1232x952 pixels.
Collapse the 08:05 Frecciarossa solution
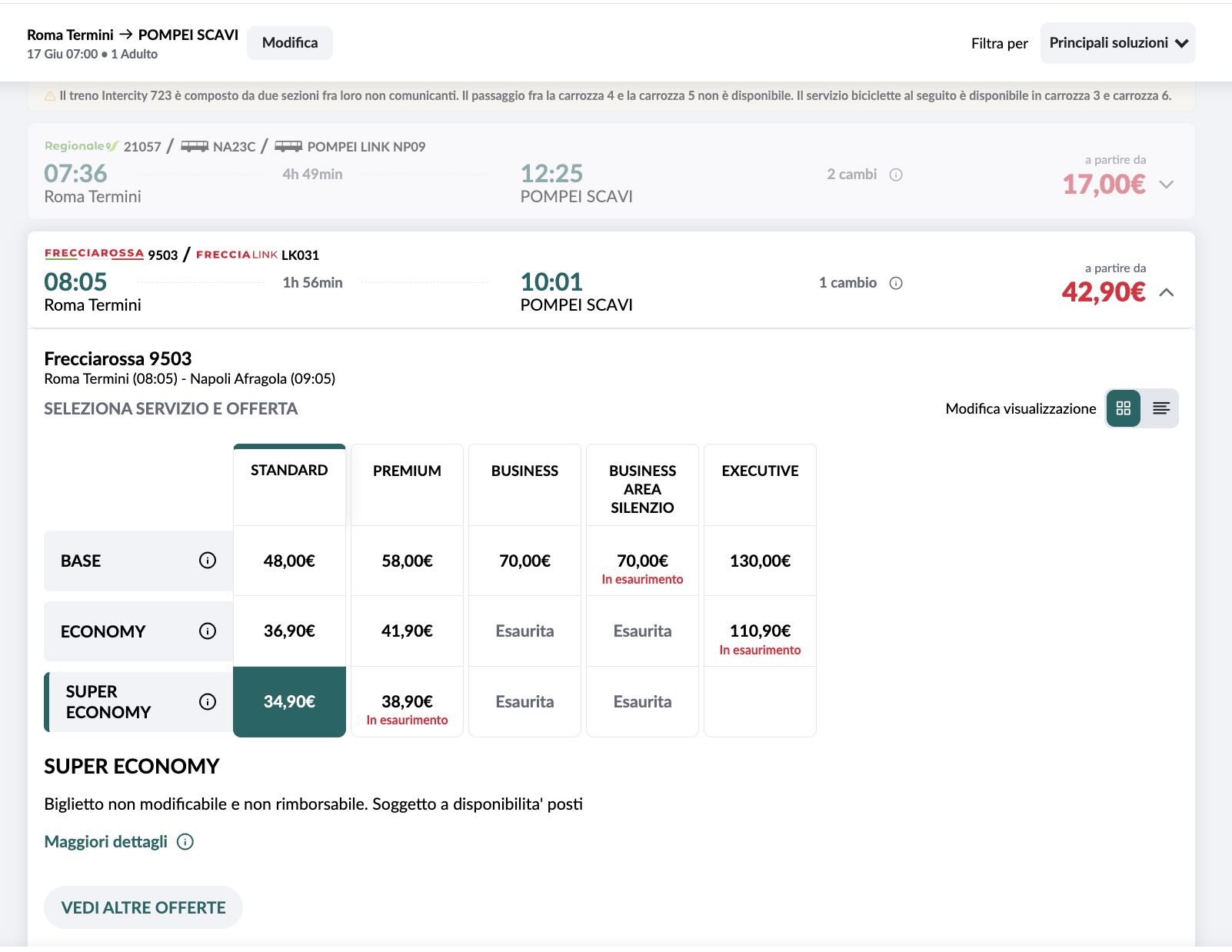(1167, 293)
